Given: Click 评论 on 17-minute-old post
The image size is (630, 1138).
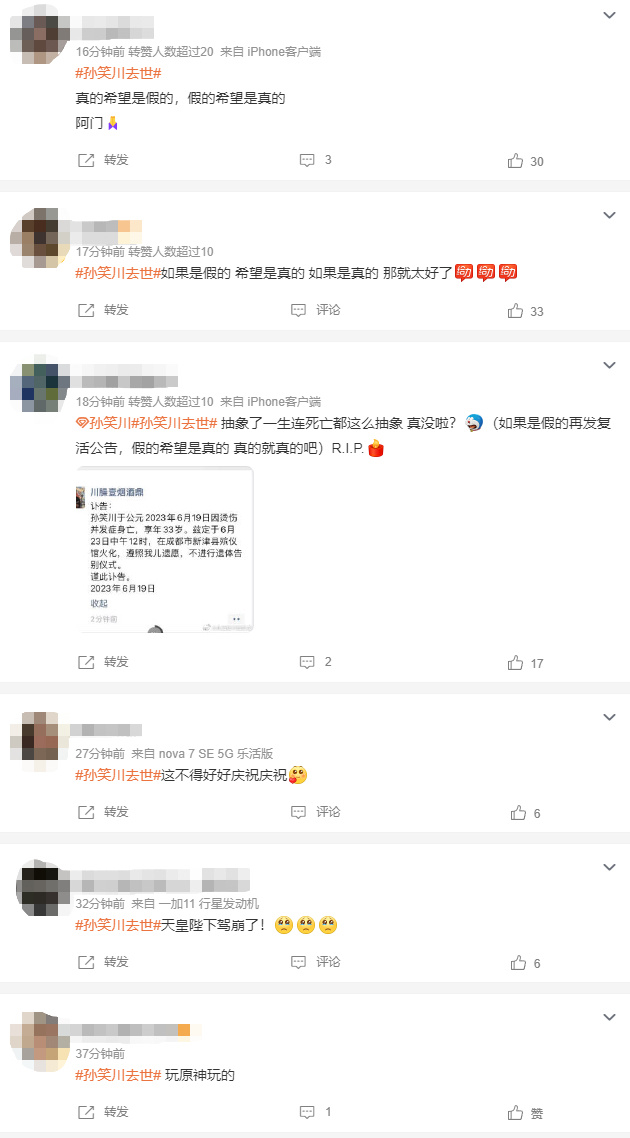Looking at the screenshot, I should pyautogui.click(x=316, y=311).
